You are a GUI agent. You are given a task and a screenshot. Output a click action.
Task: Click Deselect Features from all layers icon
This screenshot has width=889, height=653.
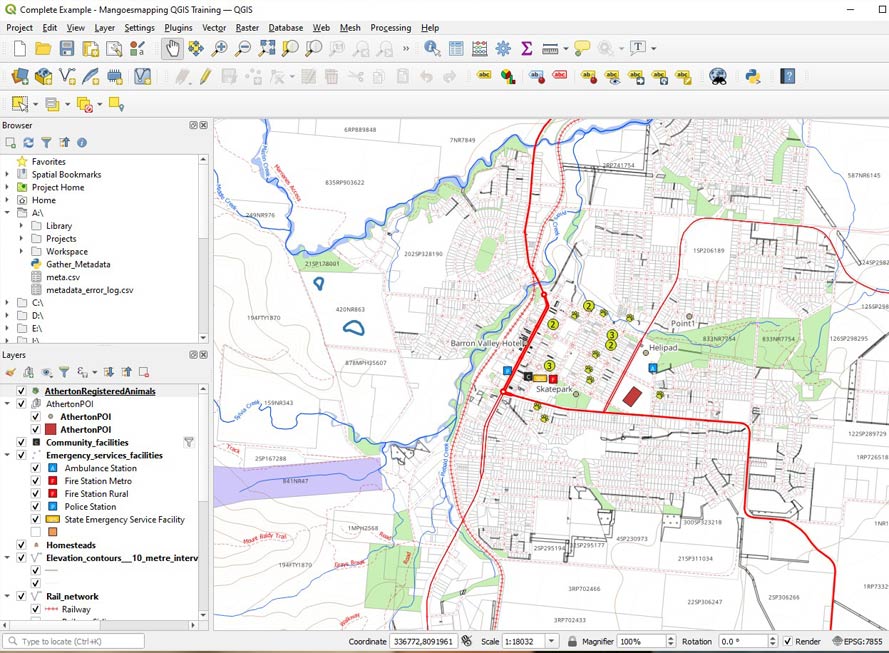tap(84, 105)
